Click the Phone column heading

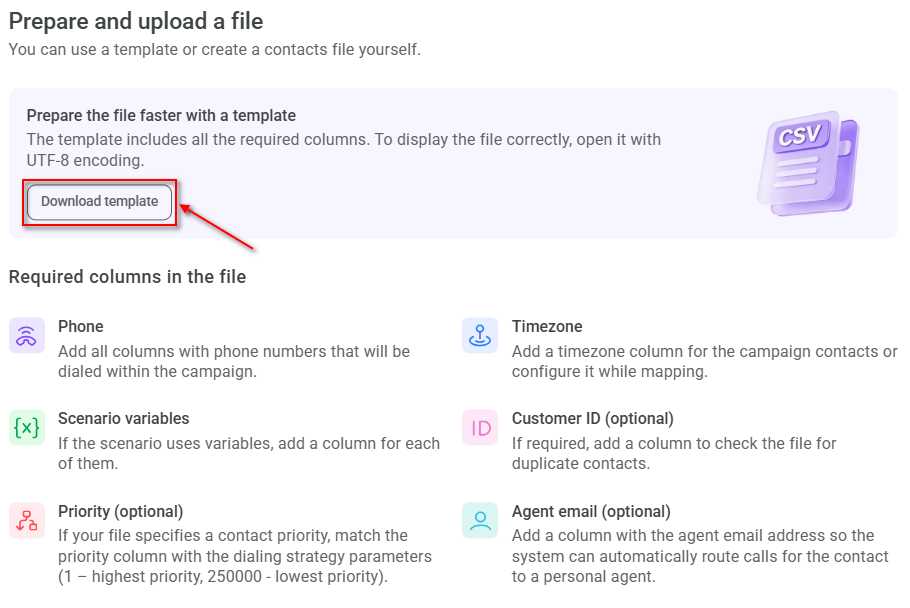[81, 327]
